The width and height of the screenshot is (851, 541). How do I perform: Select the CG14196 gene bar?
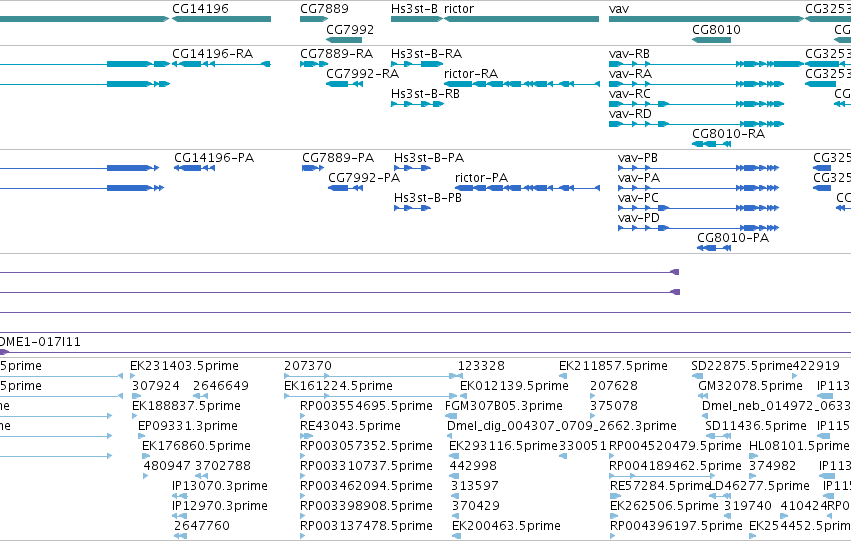point(221,19)
